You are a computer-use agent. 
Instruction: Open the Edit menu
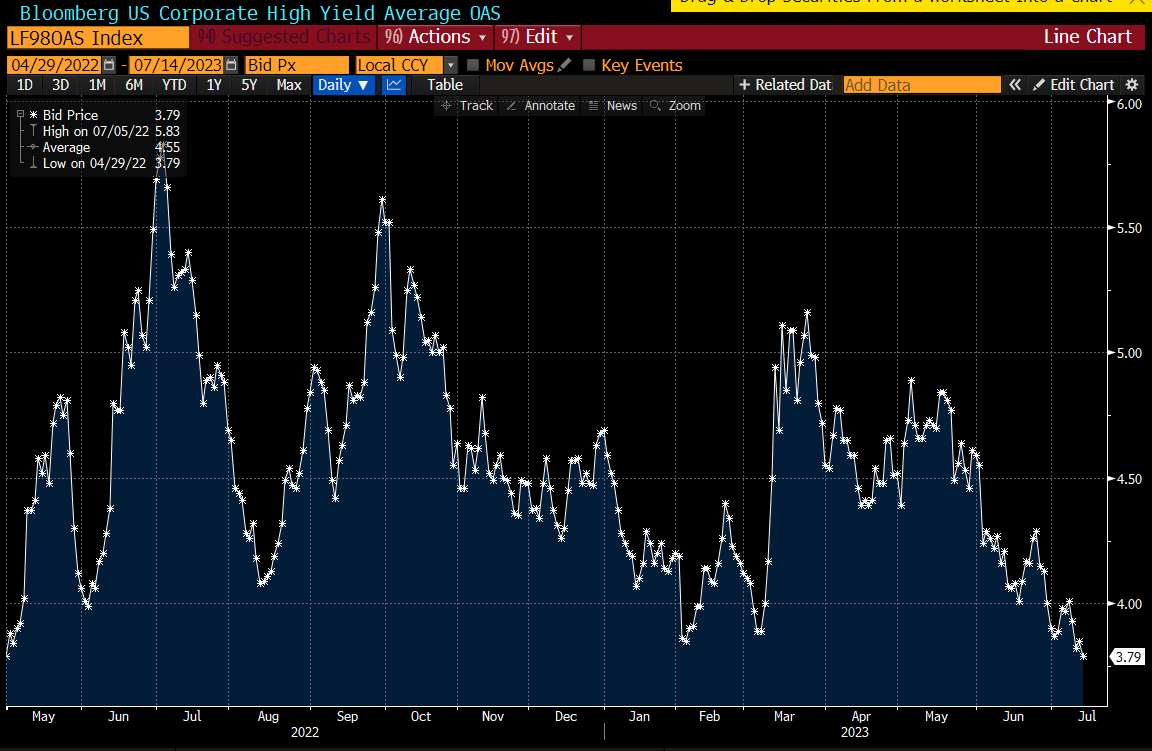[x=537, y=37]
